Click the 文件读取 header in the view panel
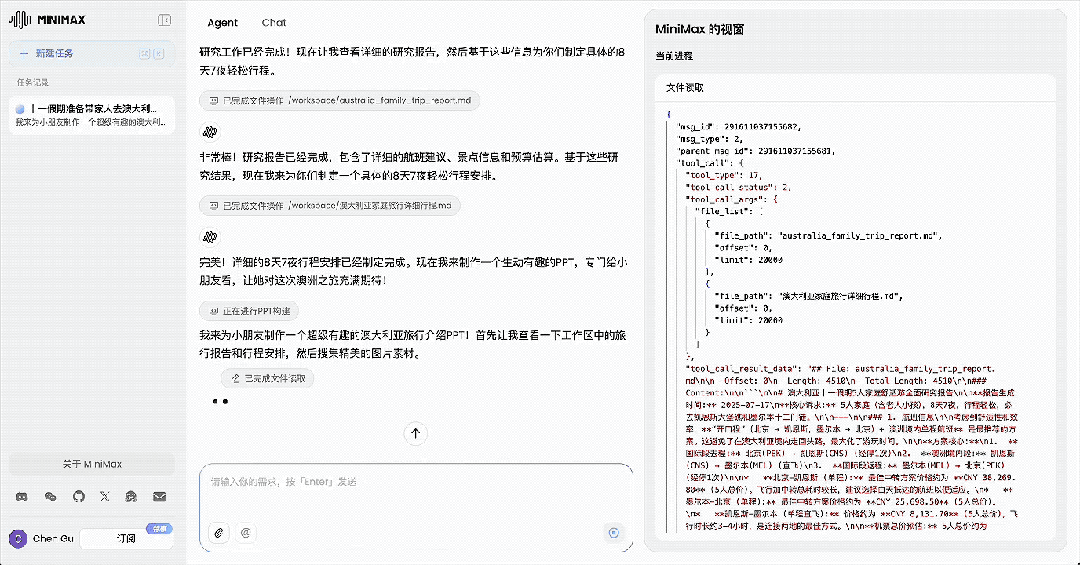1080x565 pixels. [x=685, y=88]
